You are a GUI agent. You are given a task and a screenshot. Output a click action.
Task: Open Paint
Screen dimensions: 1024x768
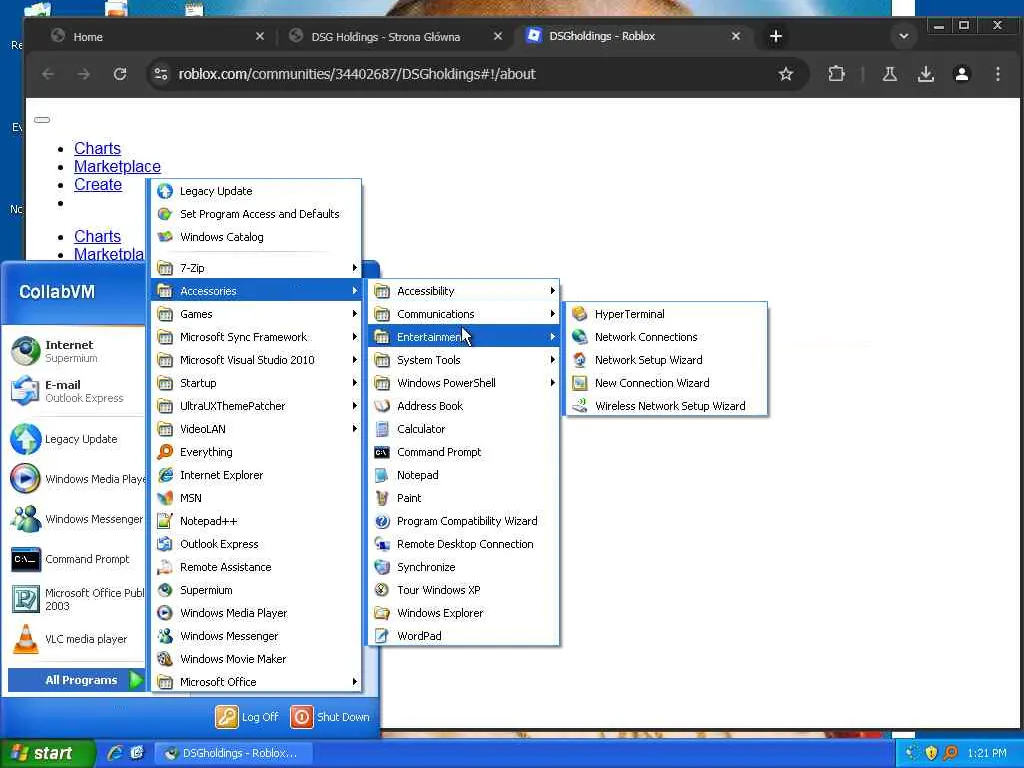click(464, 498)
